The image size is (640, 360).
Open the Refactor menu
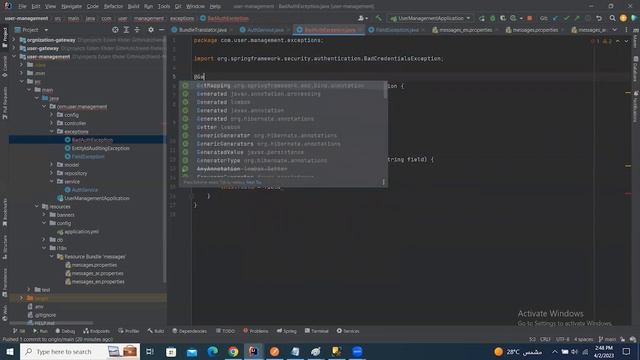[113, 6]
